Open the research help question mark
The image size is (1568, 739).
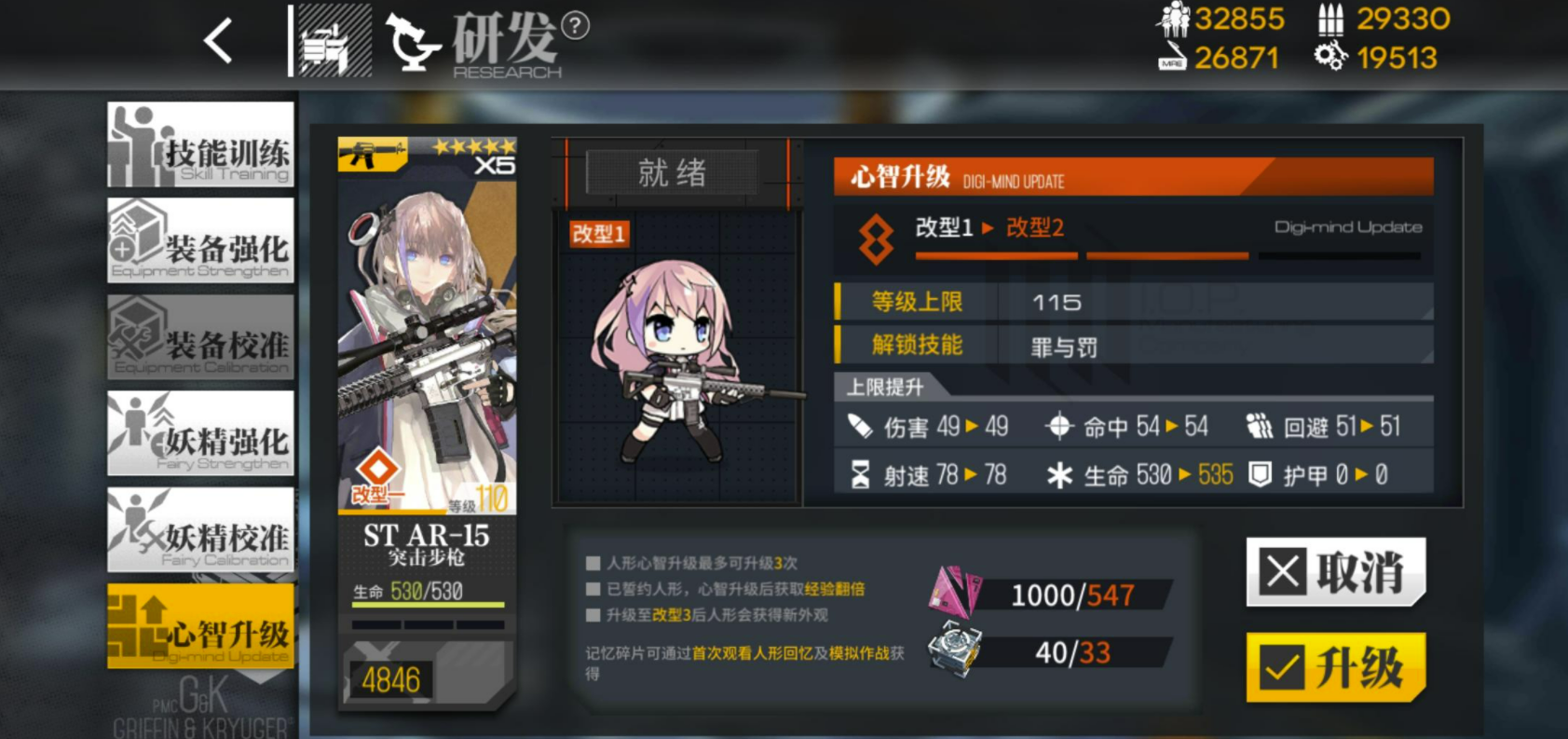pyautogui.click(x=576, y=25)
